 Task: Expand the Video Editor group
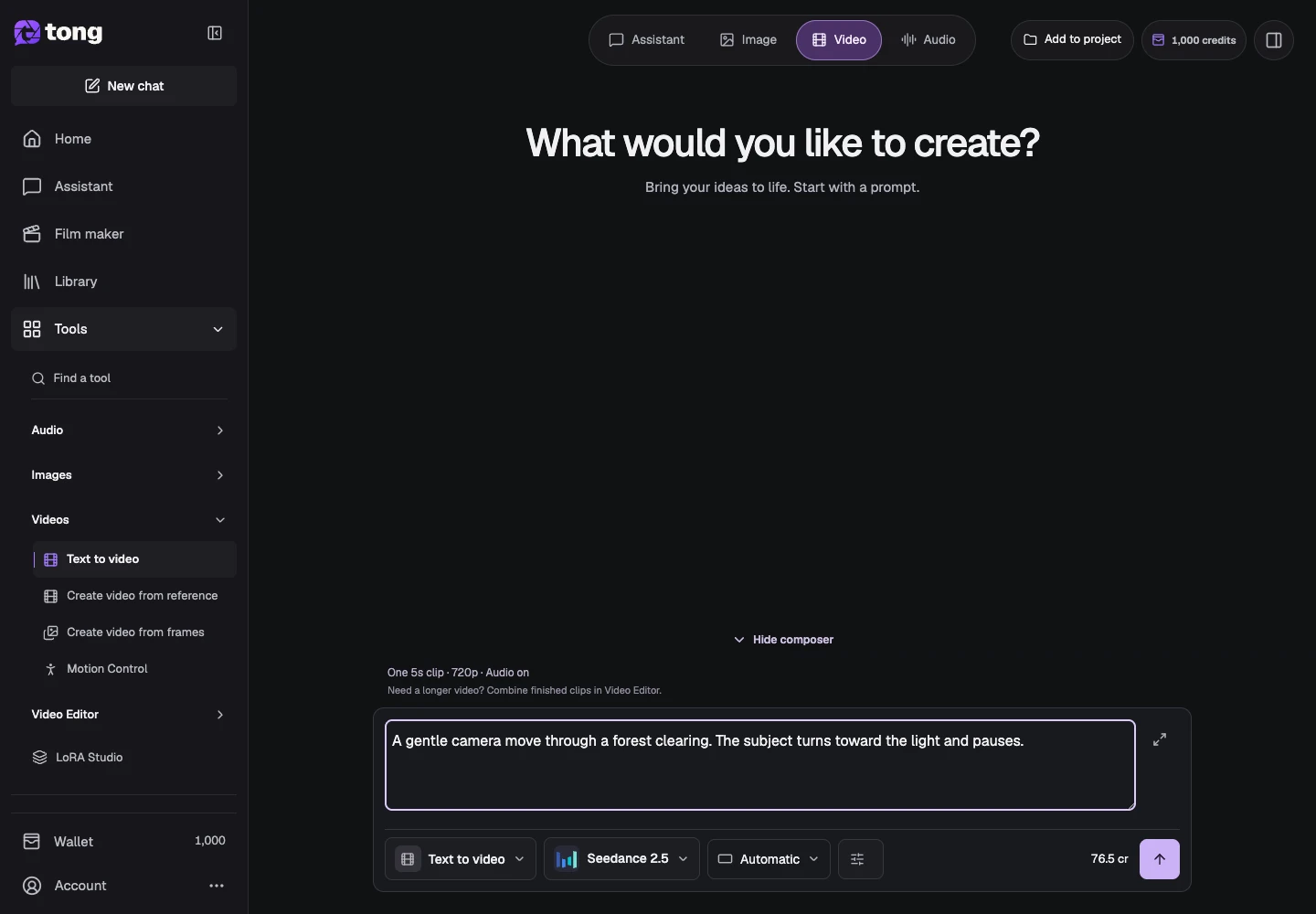(x=128, y=715)
